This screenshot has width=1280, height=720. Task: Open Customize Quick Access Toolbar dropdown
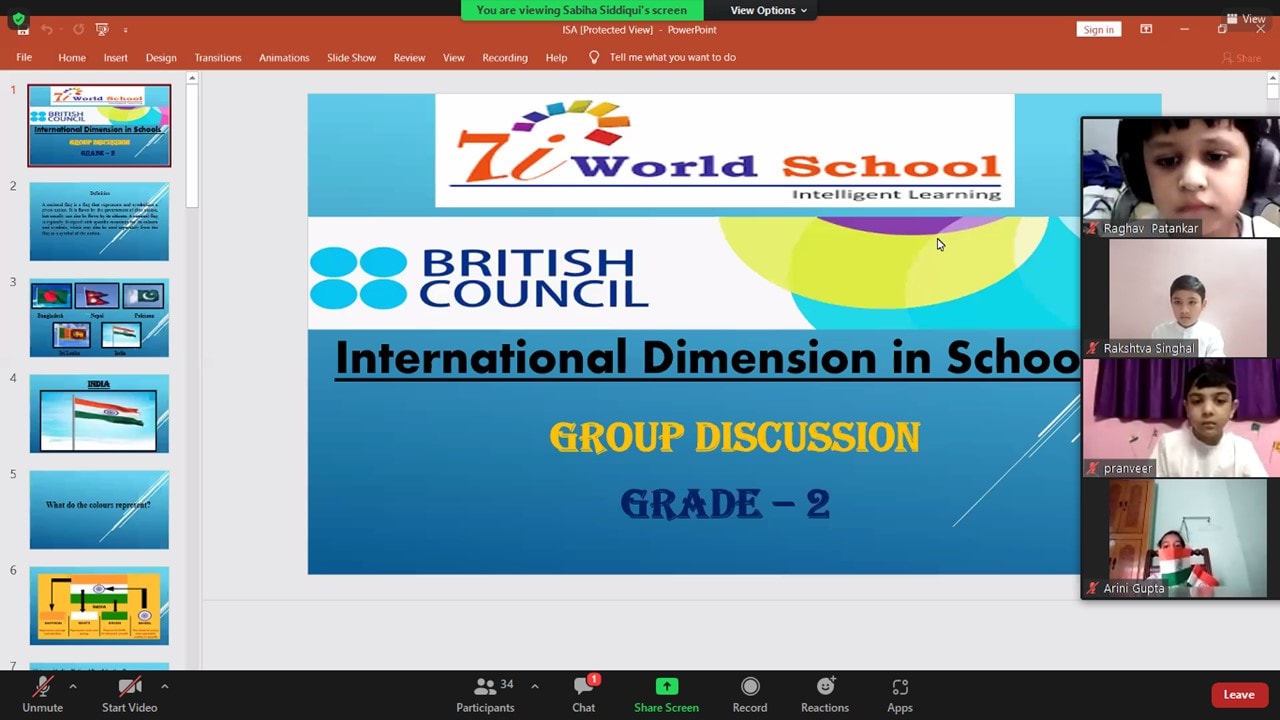pyautogui.click(x=127, y=30)
